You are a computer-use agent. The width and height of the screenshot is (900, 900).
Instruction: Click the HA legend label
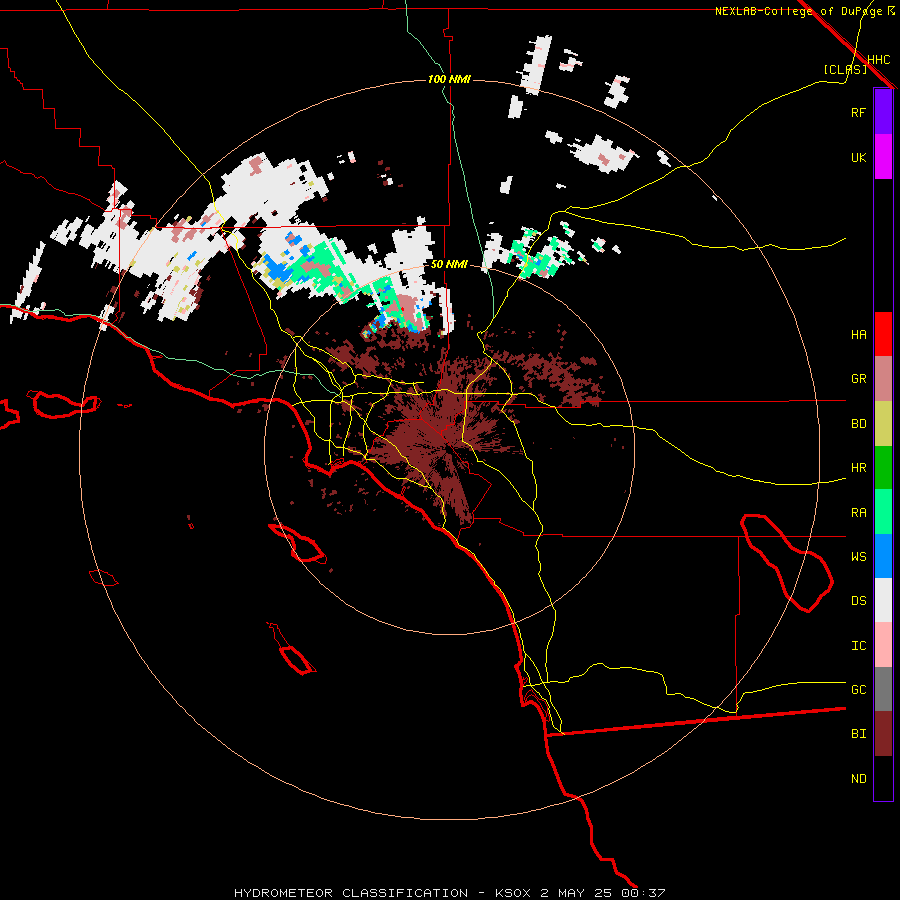(x=858, y=334)
